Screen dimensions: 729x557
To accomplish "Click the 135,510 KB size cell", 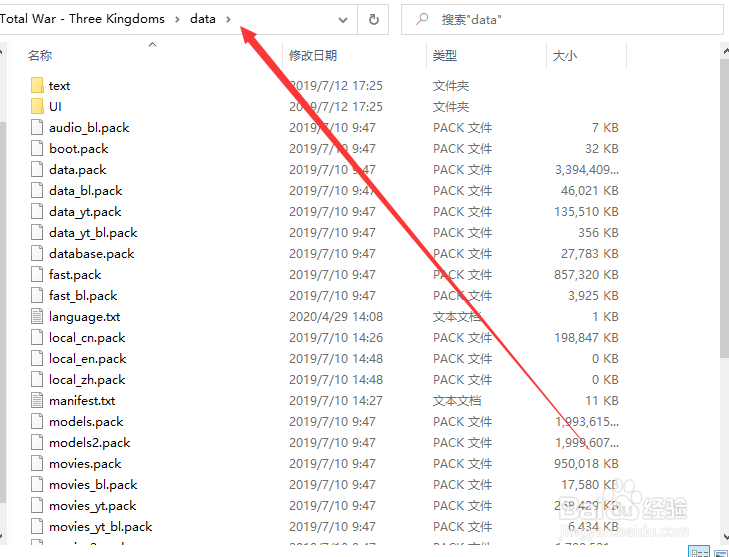I will (586, 212).
